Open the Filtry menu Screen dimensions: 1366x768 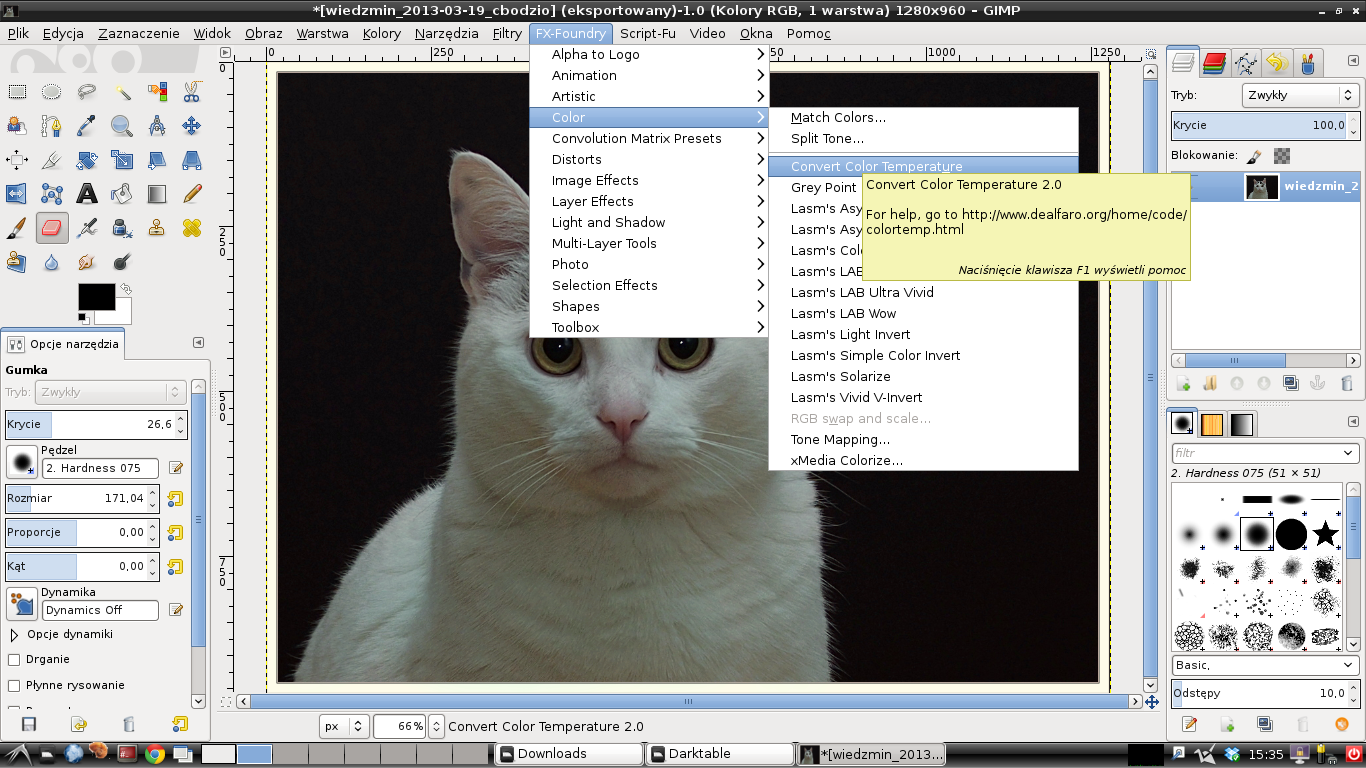point(506,33)
